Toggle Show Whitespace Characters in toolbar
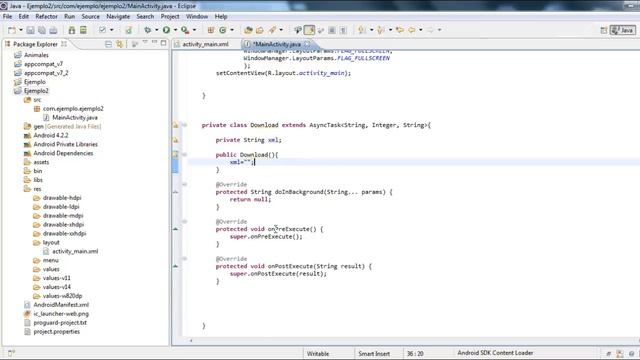Screen dimensions: 640x360 click(x=343, y=30)
